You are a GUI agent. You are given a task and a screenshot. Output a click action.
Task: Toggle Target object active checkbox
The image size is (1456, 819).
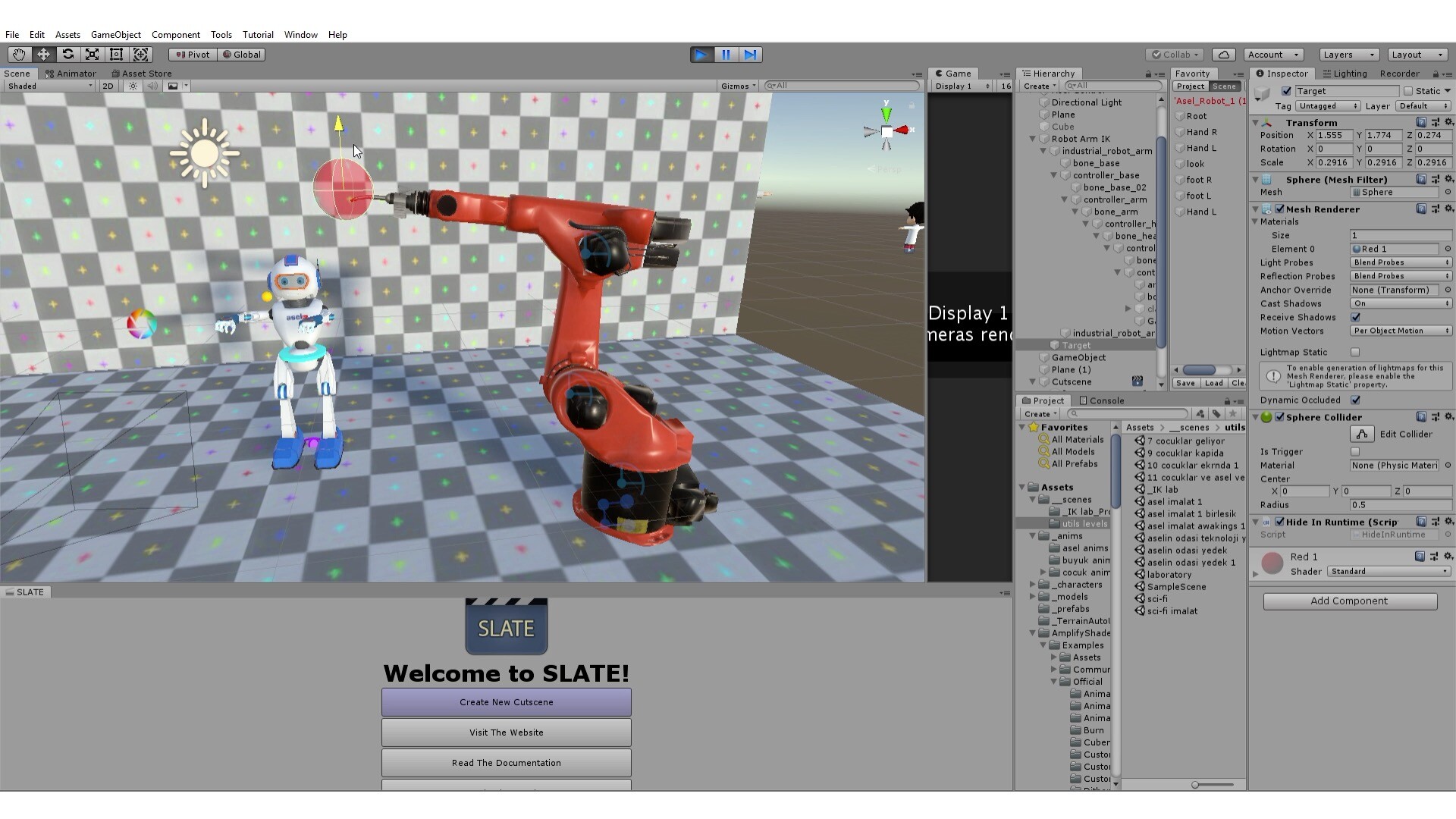pyautogui.click(x=1286, y=91)
